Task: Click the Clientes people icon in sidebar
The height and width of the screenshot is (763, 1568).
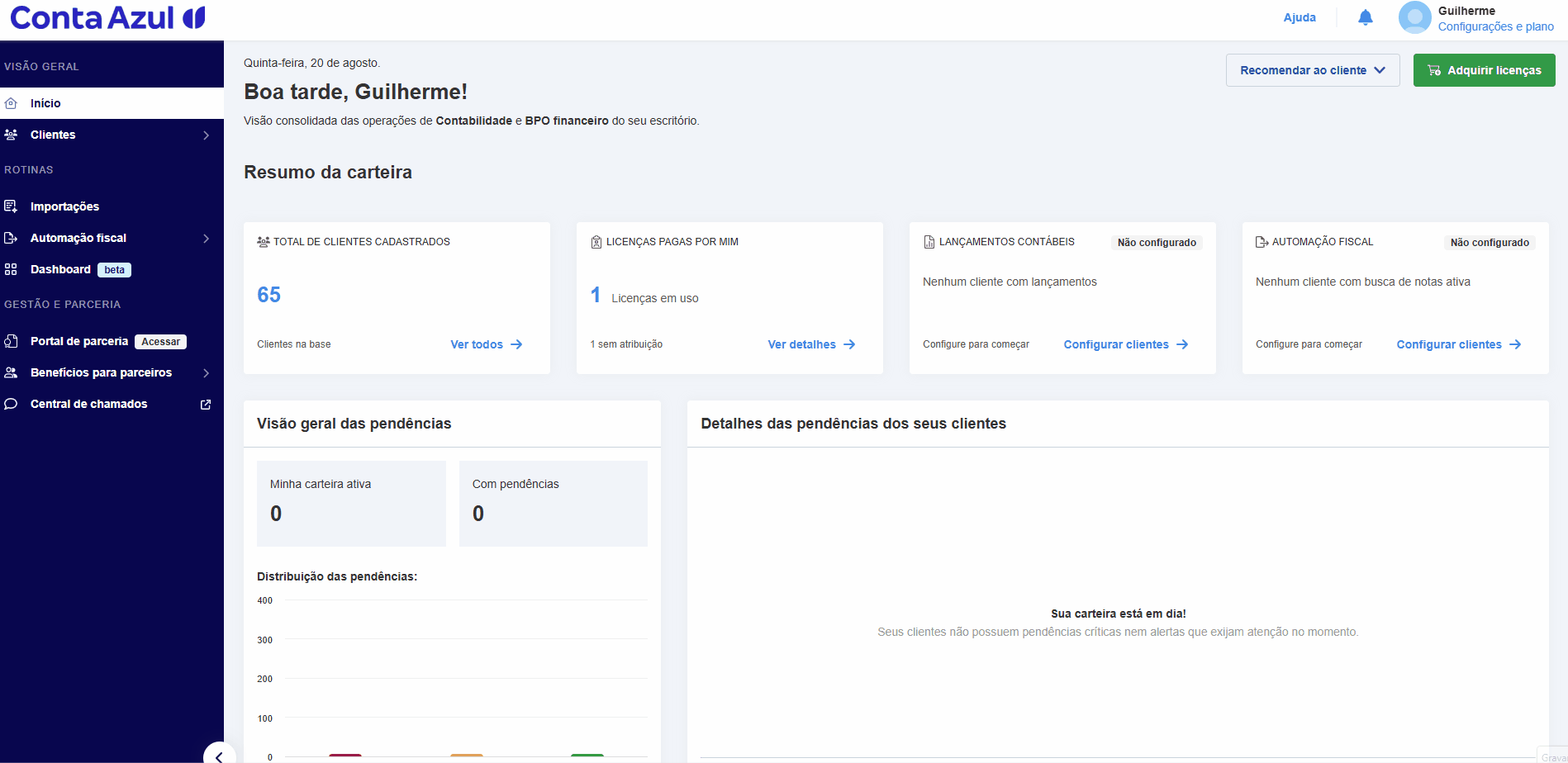Action: point(11,135)
